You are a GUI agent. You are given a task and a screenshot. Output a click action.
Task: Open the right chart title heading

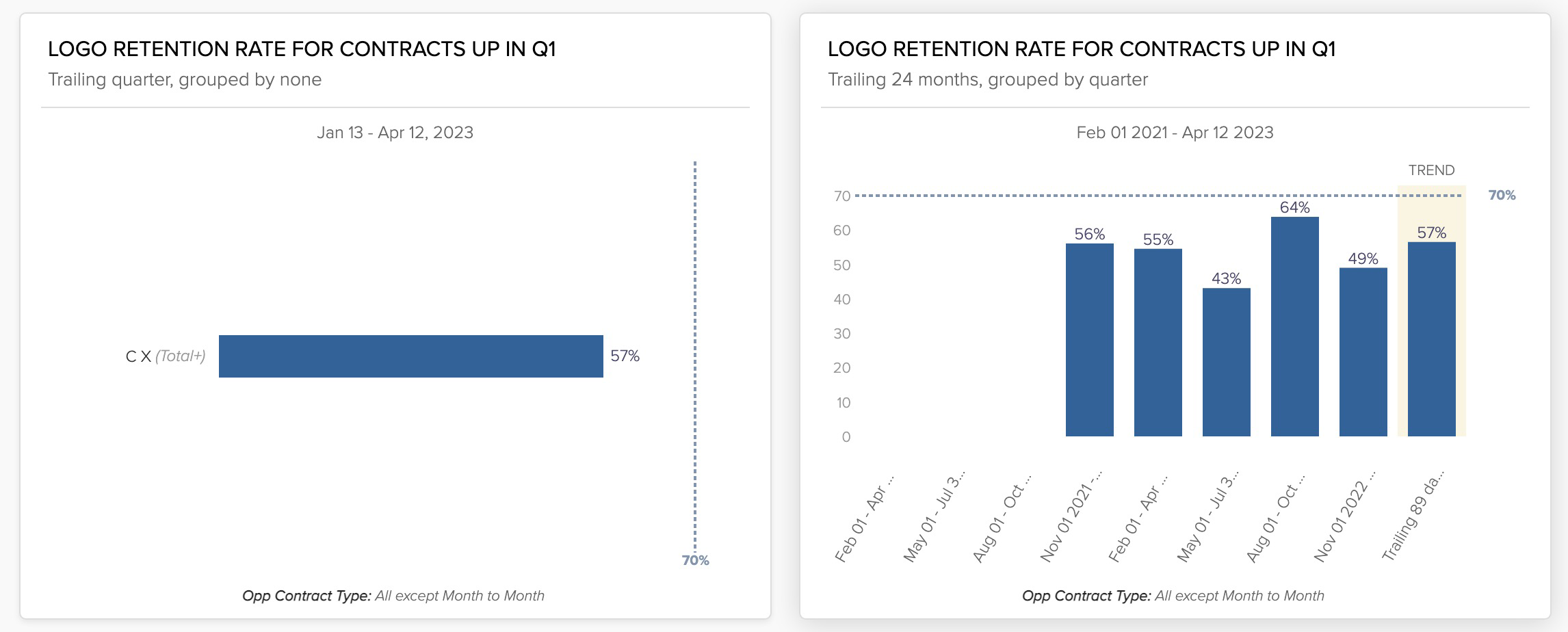click(x=1082, y=49)
